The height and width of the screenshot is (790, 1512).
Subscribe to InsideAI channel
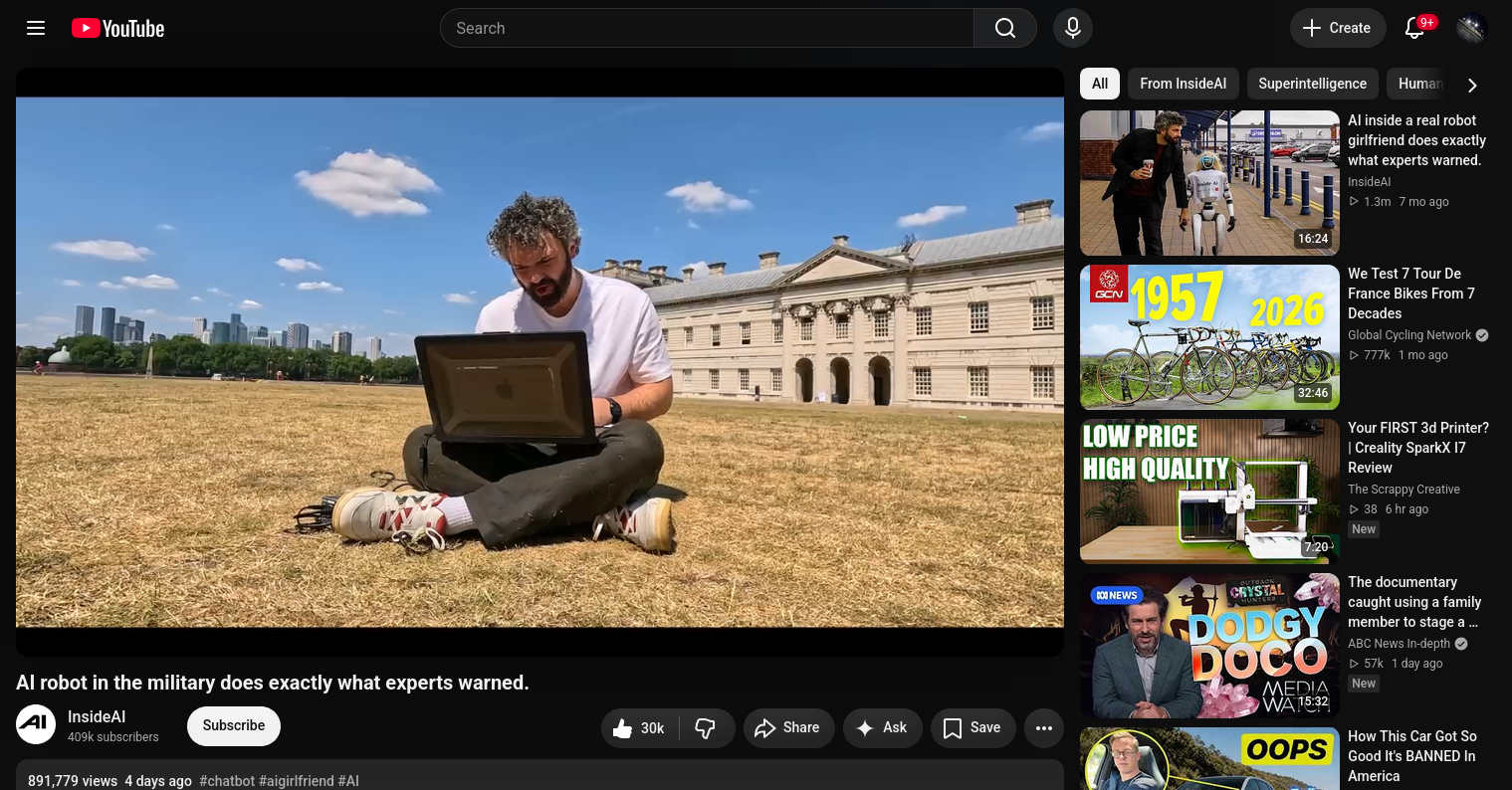pyautogui.click(x=234, y=725)
